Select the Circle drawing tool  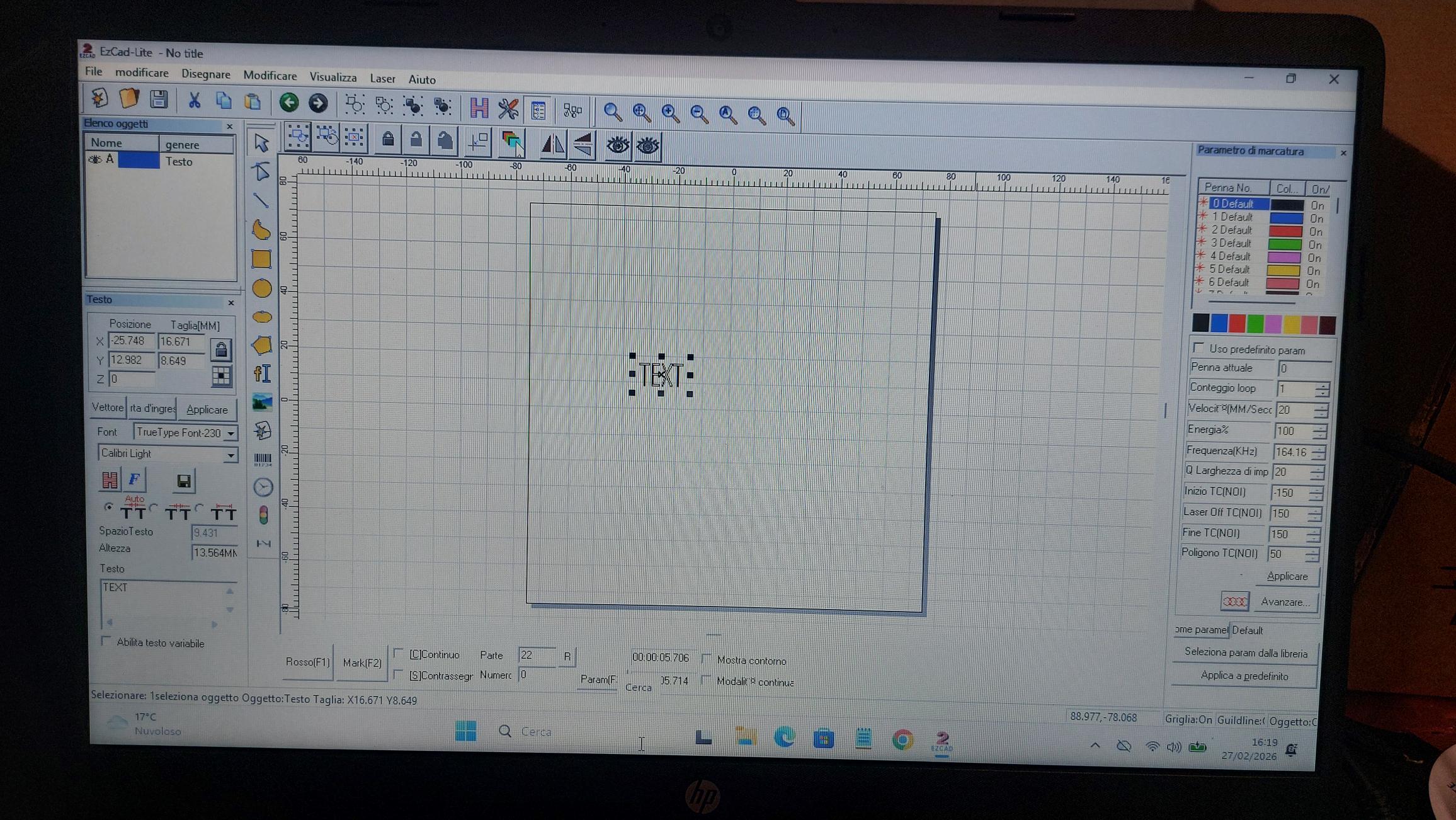click(x=262, y=288)
